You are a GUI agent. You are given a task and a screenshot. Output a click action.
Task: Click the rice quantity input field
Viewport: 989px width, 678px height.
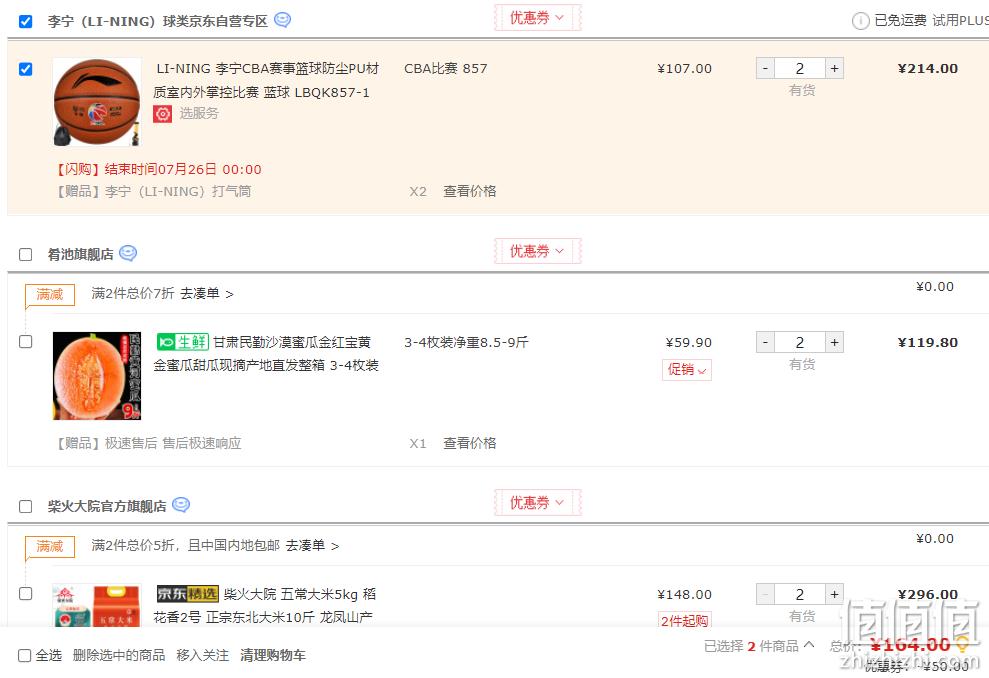click(800, 593)
